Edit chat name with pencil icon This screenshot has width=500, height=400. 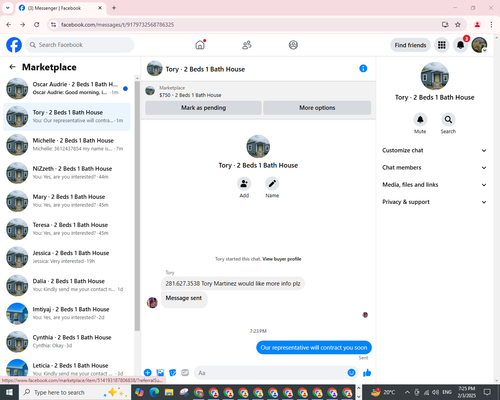pyautogui.click(x=272, y=184)
